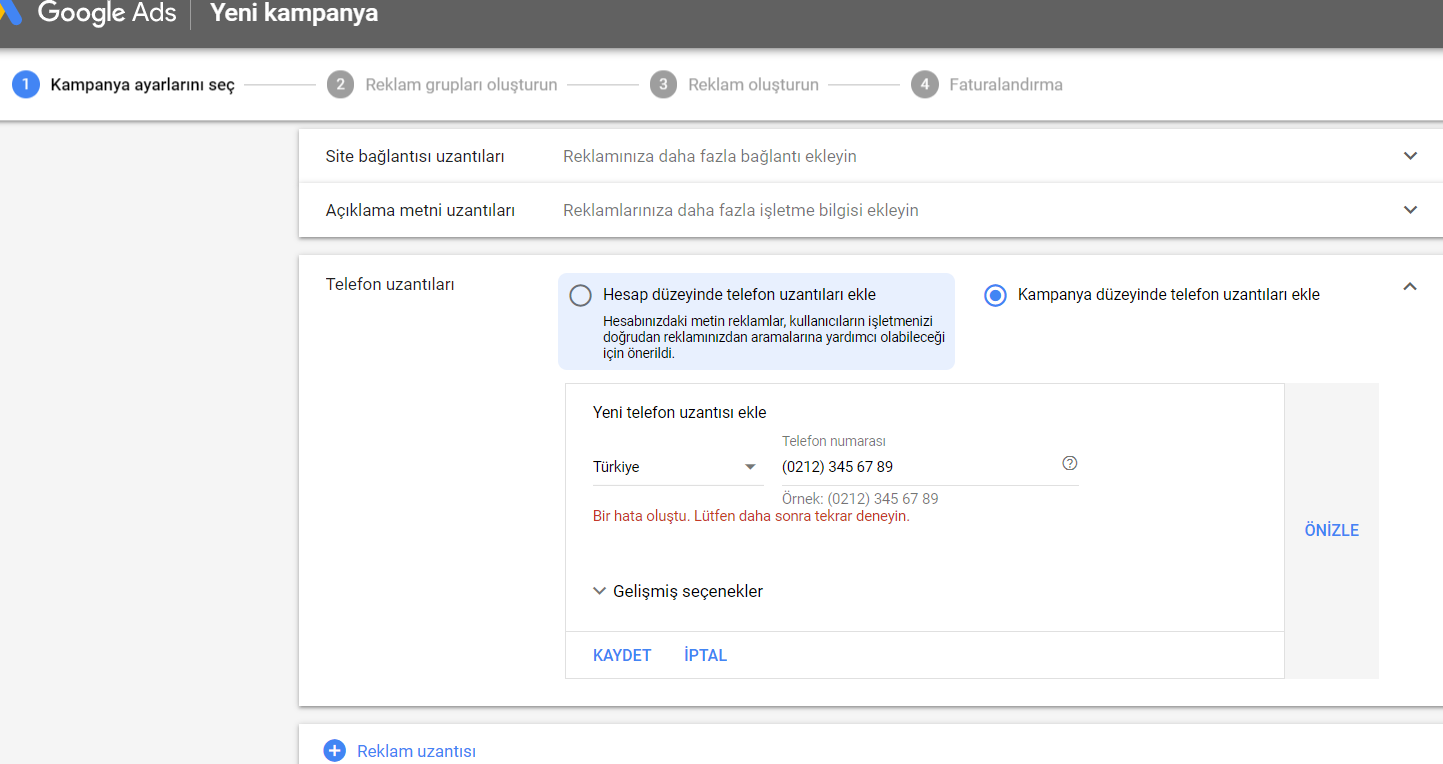Click the step 3 circle icon

663,85
